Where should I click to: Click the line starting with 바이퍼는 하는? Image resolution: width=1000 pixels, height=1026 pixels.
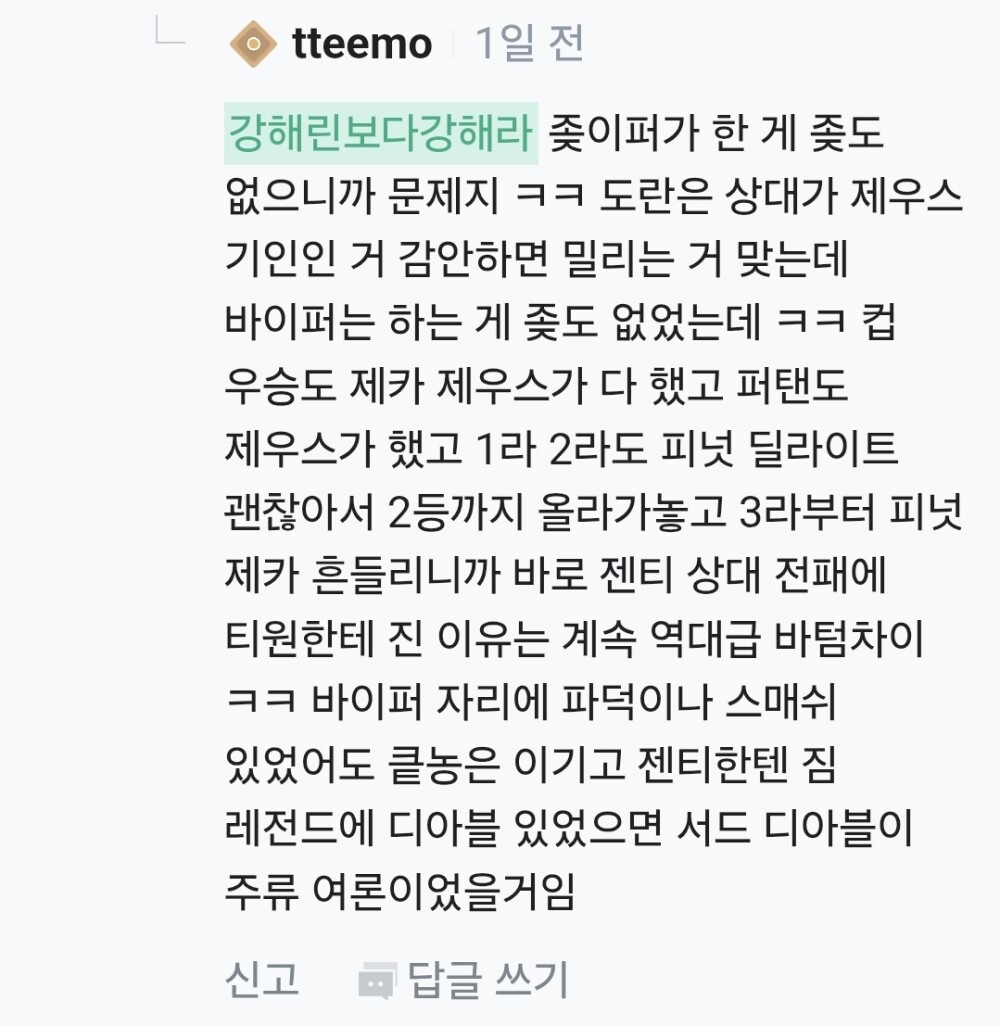[x=560, y=323]
